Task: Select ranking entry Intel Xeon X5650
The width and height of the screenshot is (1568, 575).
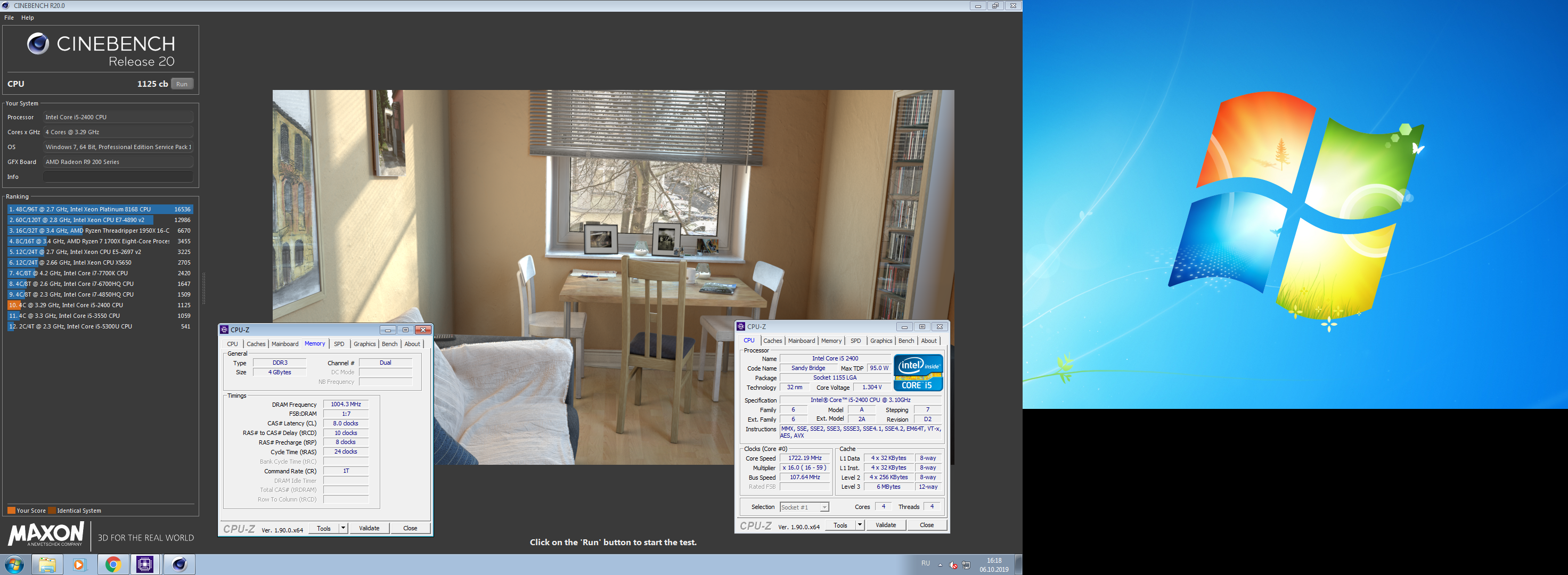Action: (x=100, y=262)
